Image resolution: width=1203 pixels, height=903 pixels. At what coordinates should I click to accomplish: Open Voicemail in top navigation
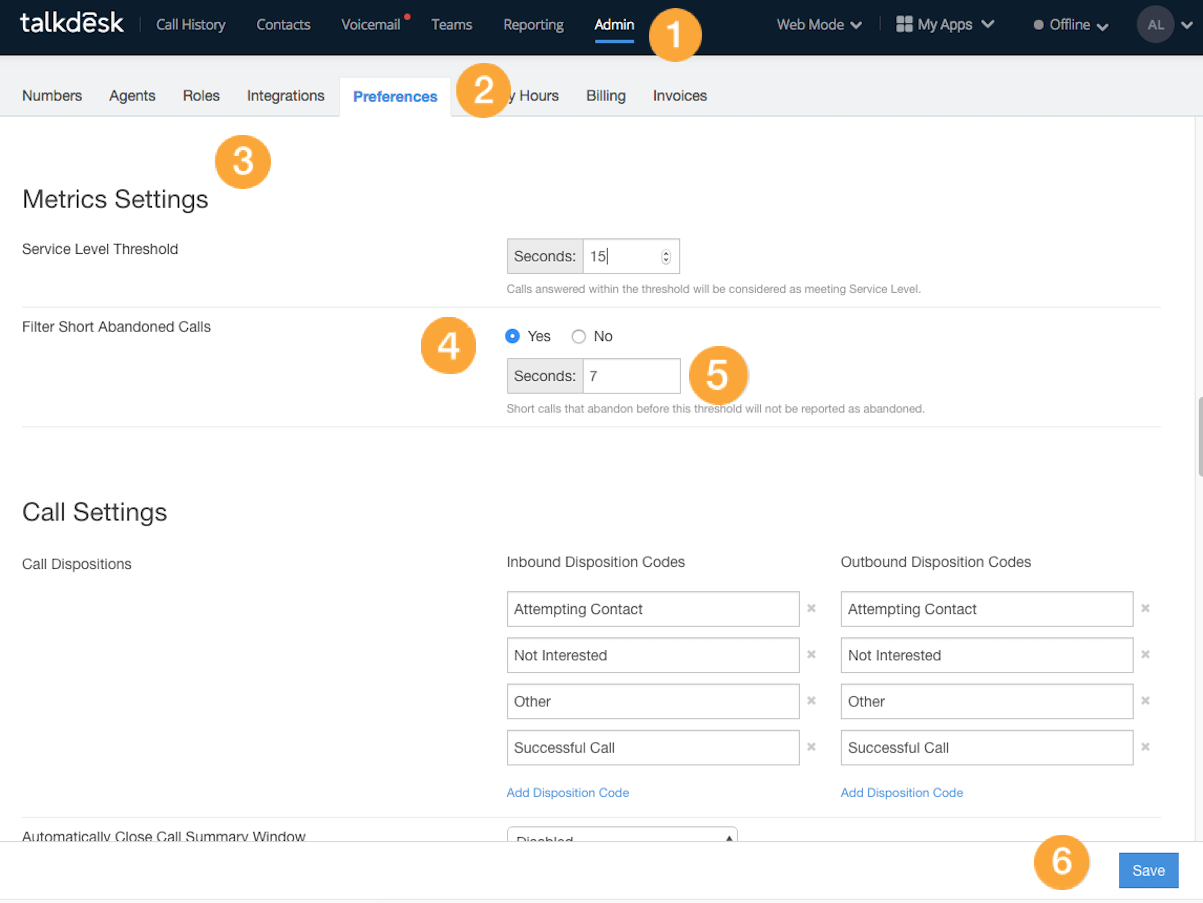click(x=371, y=25)
